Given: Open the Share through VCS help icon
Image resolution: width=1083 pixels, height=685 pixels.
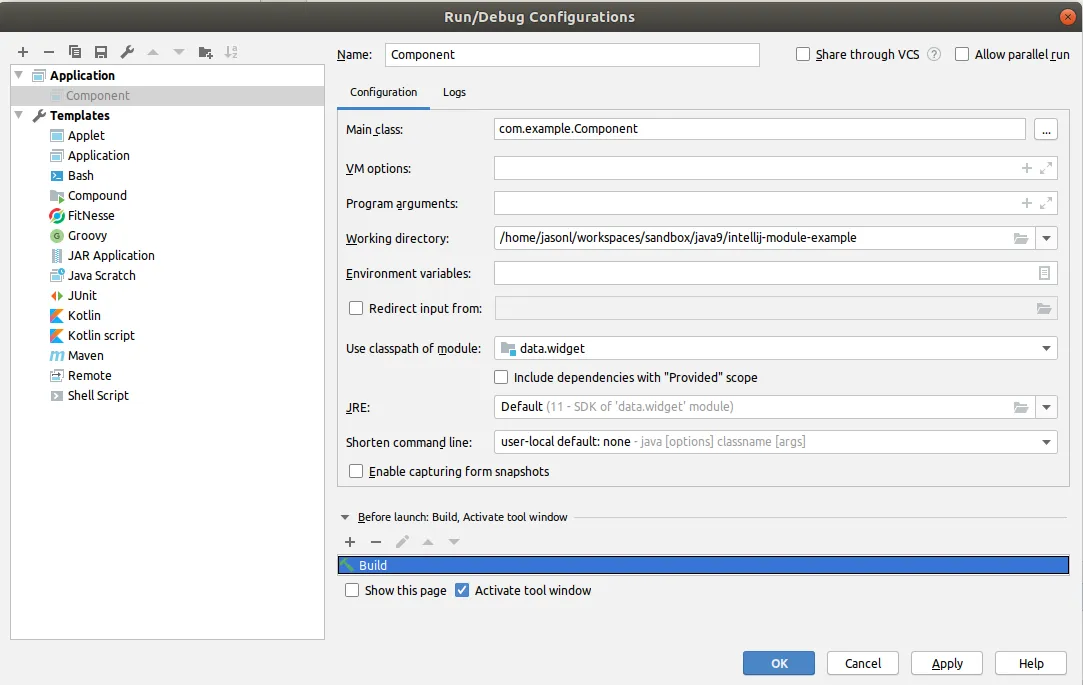Looking at the screenshot, I should [x=934, y=55].
